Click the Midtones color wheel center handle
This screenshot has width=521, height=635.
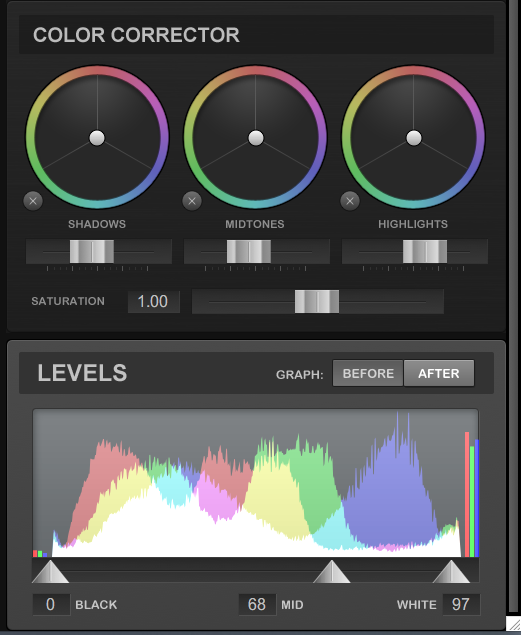[256, 138]
